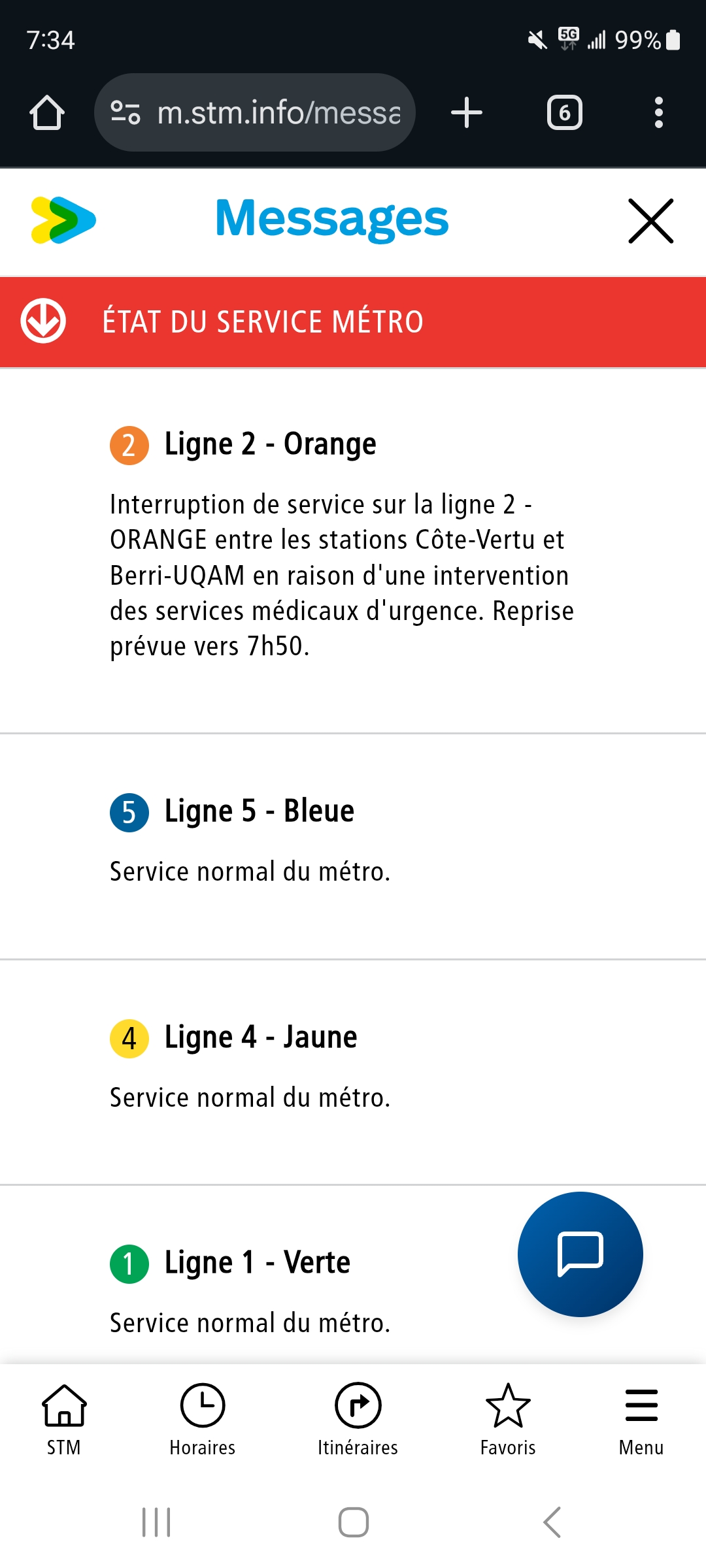Select the Ligne 2 - Orange heading
Screen dimensions: 706x1568
[270, 444]
